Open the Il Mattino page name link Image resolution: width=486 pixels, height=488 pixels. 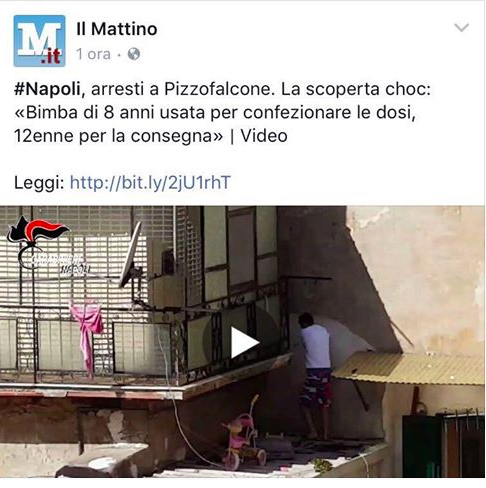click(x=117, y=29)
